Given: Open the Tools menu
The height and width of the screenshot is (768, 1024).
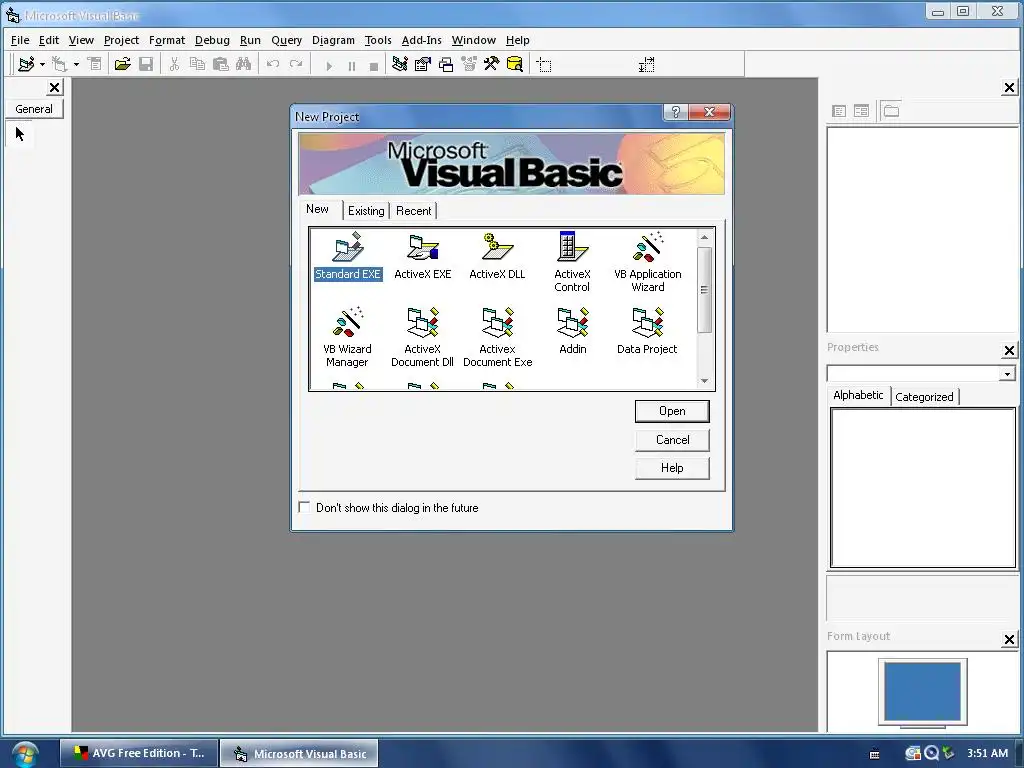Looking at the screenshot, I should (378, 40).
